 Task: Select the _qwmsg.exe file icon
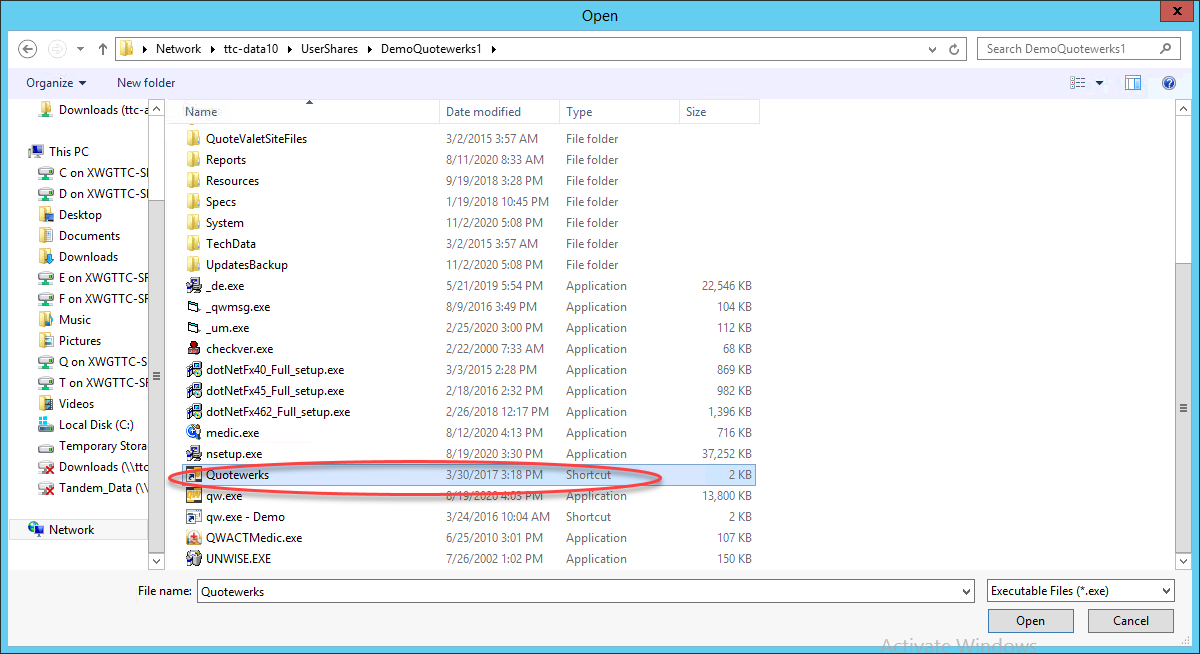pos(194,307)
